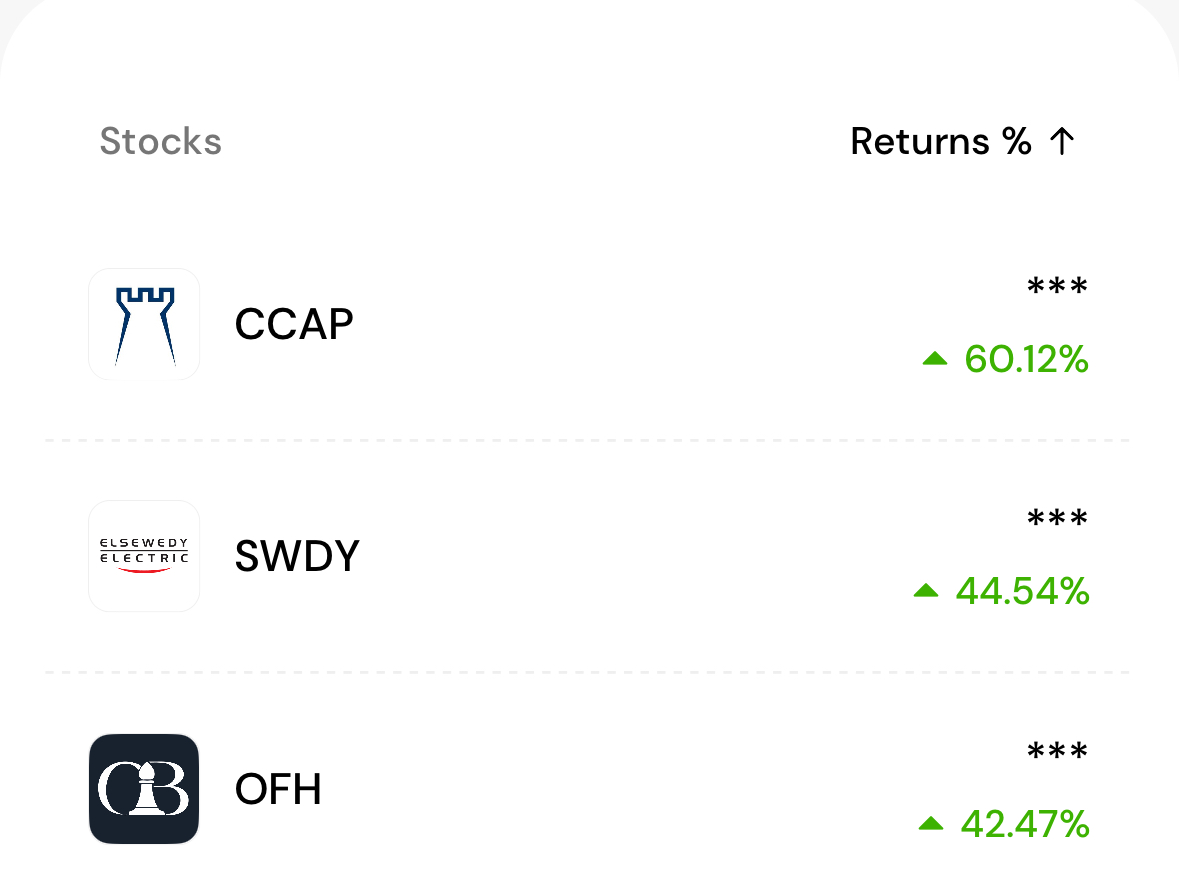Screen dimensions: 1179x890
Task: Open the SWDY stock ticker
Action: [297, 556]
